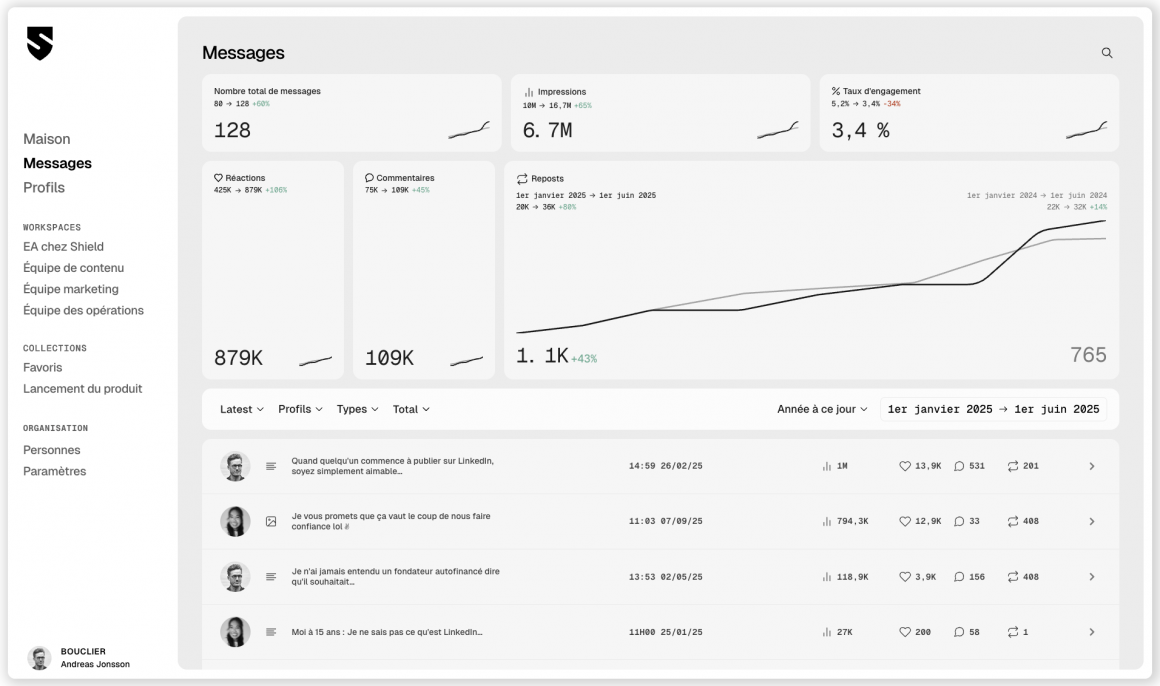Click the image post type icon in second row
The image size is (1160, 686).
(x=271, y=521)
